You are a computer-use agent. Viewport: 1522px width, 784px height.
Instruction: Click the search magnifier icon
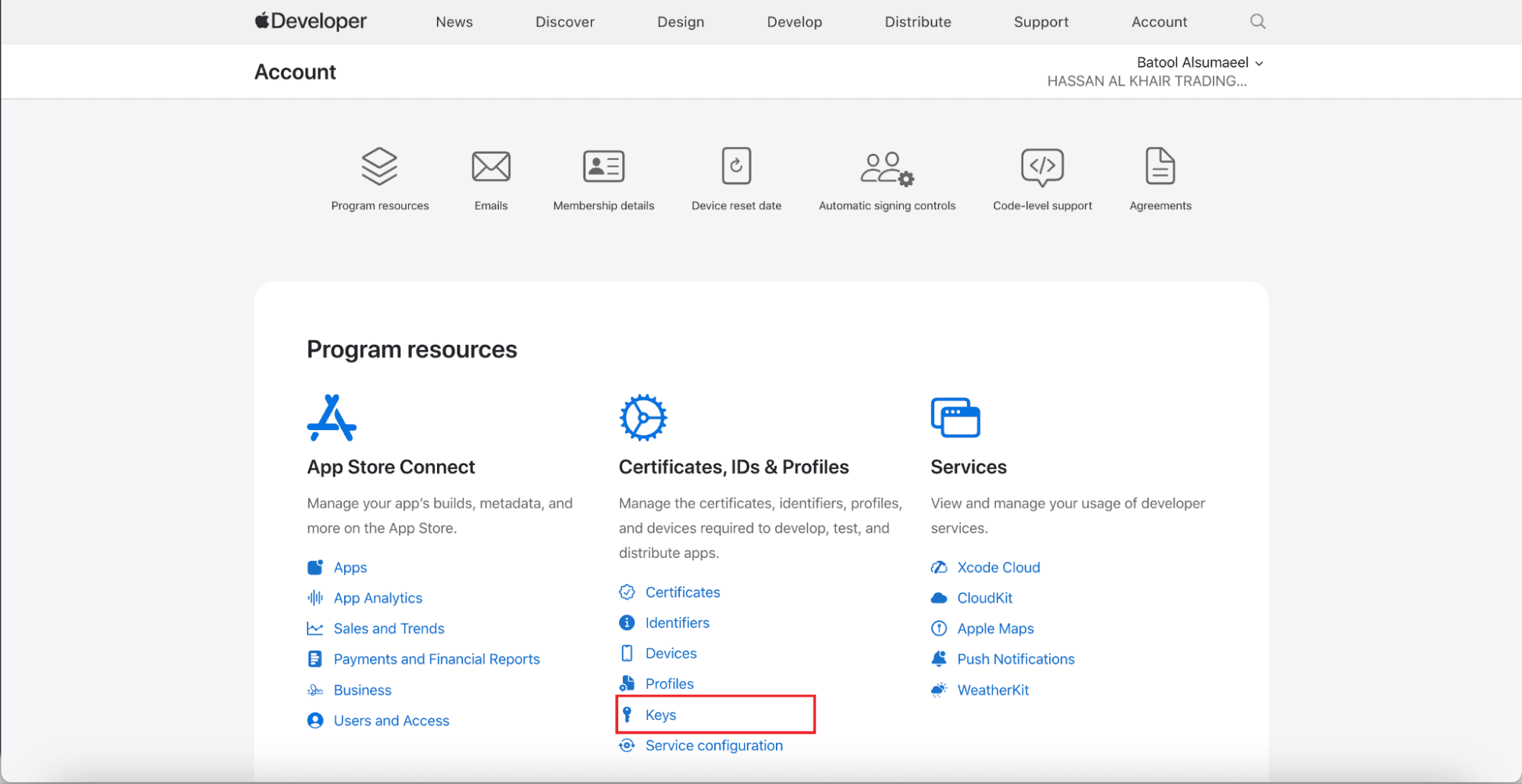[1257, 21]
